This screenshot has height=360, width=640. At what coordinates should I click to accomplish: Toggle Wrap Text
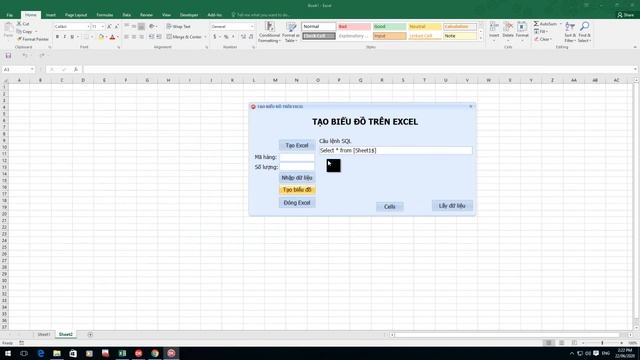tap(178, 27)
